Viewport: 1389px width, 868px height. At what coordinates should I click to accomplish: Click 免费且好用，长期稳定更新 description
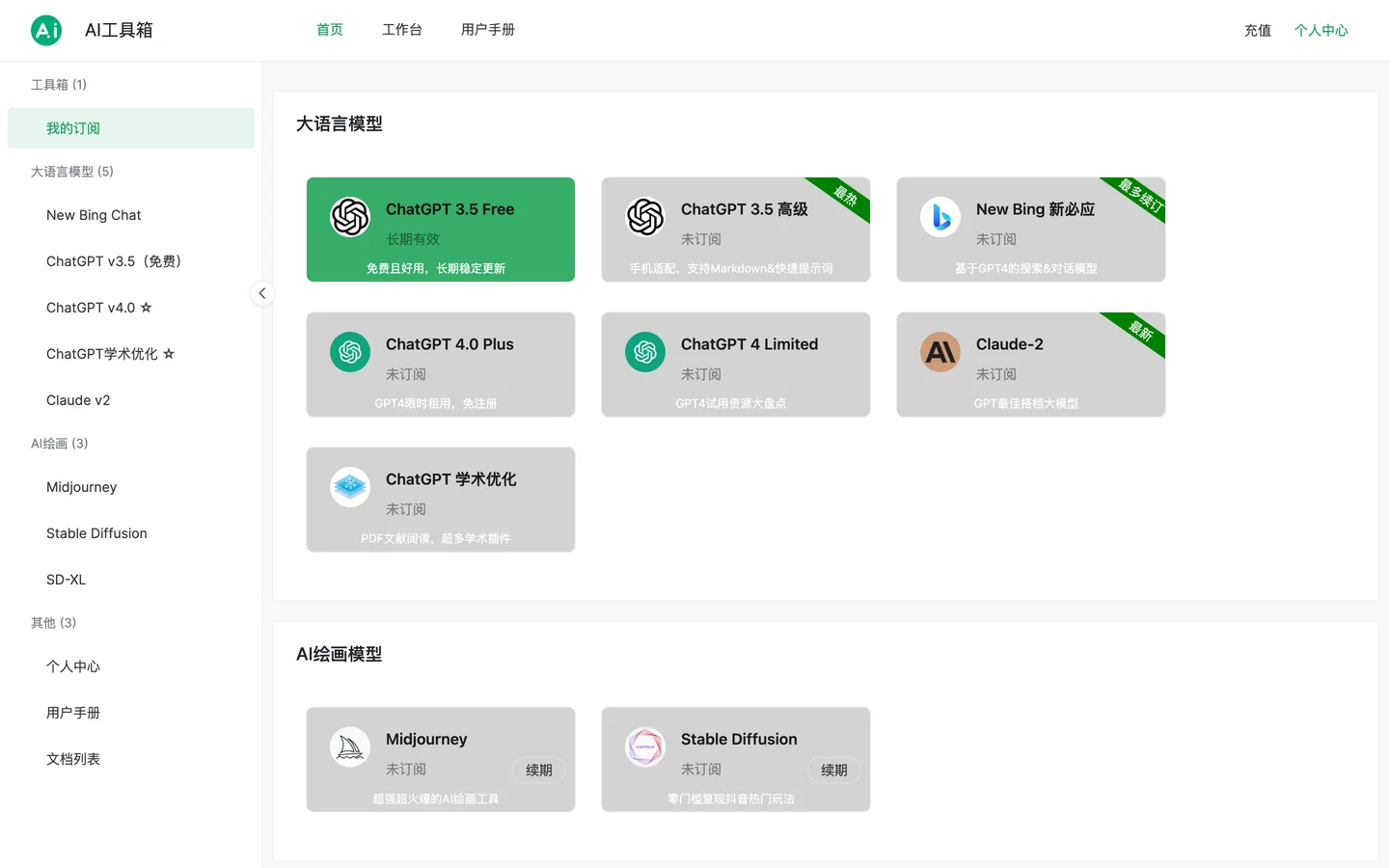tap(436, 268)
